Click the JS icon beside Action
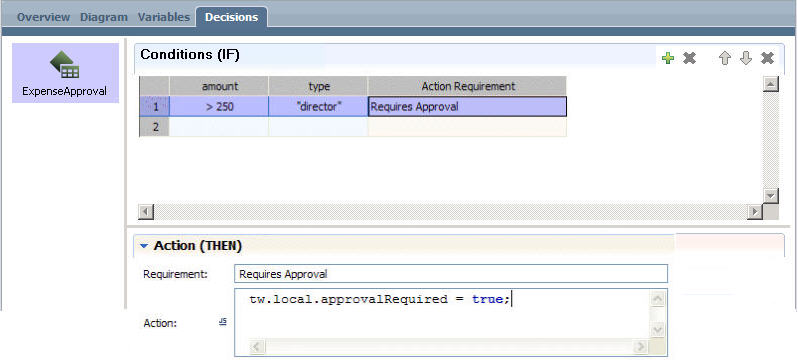 222,321
